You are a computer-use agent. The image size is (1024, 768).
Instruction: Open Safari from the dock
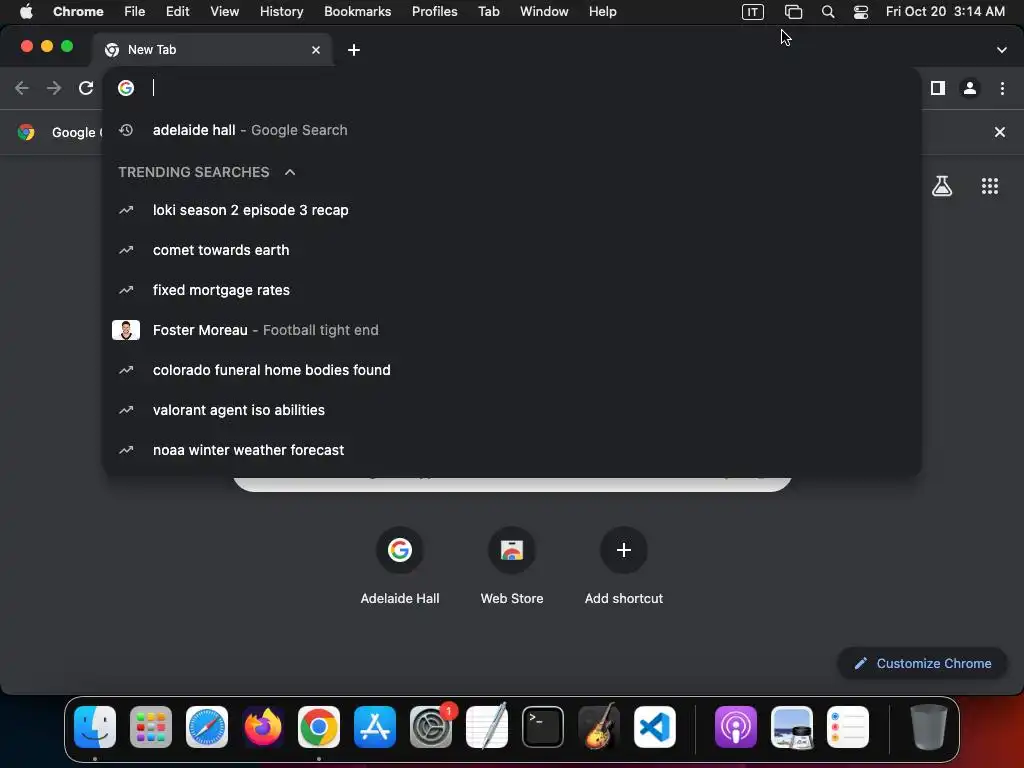pyautogui.click(x=207, y=727)
